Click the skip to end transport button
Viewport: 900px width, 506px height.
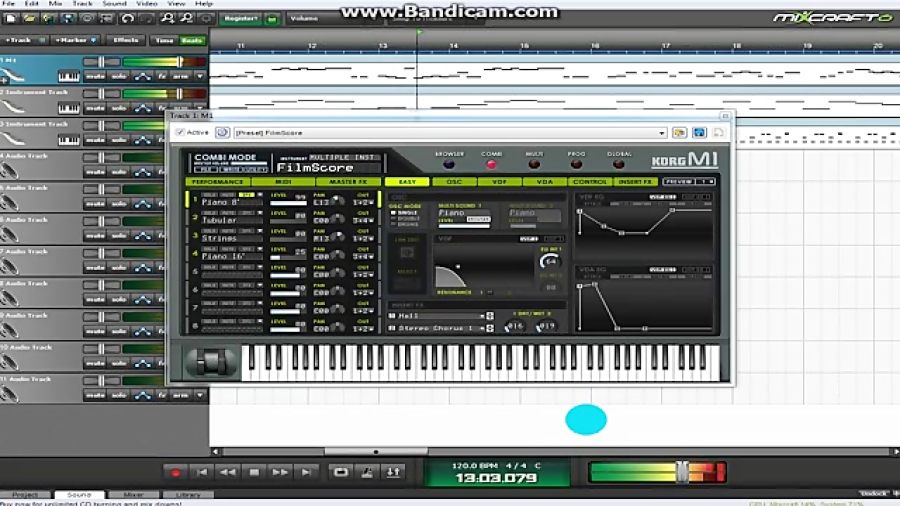pos(307,472)
